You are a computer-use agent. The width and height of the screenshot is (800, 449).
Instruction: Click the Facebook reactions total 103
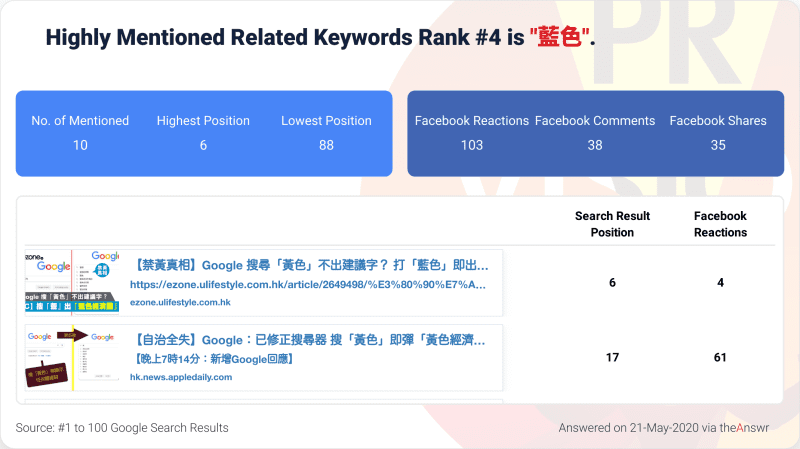tap(471, 145)
